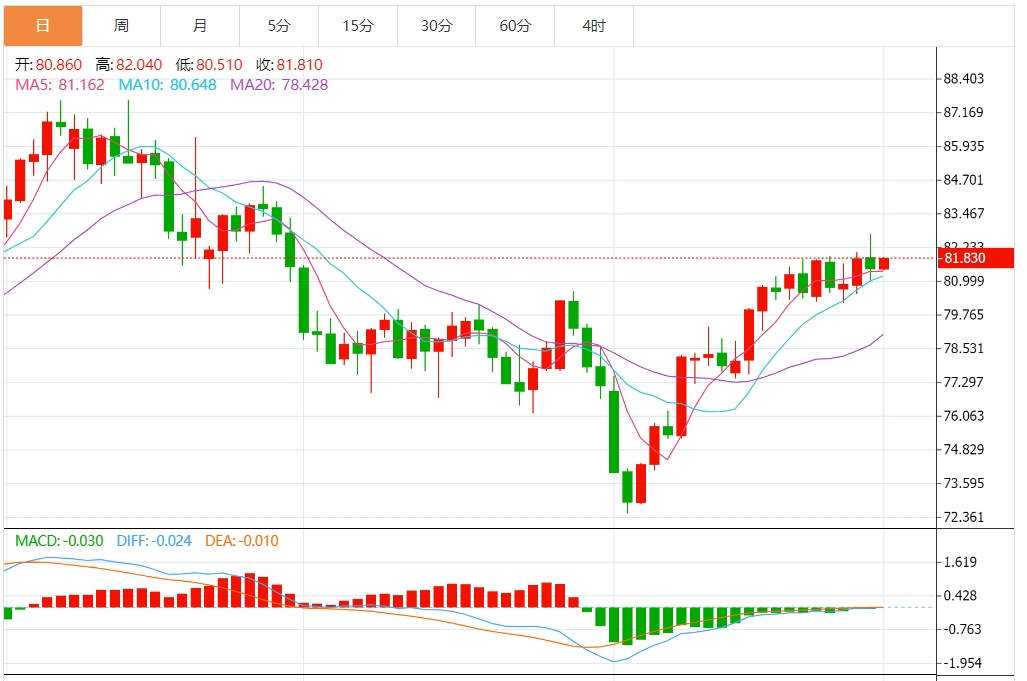
Task: Click the 收:81.810 close price value
Action: (289, 65)
